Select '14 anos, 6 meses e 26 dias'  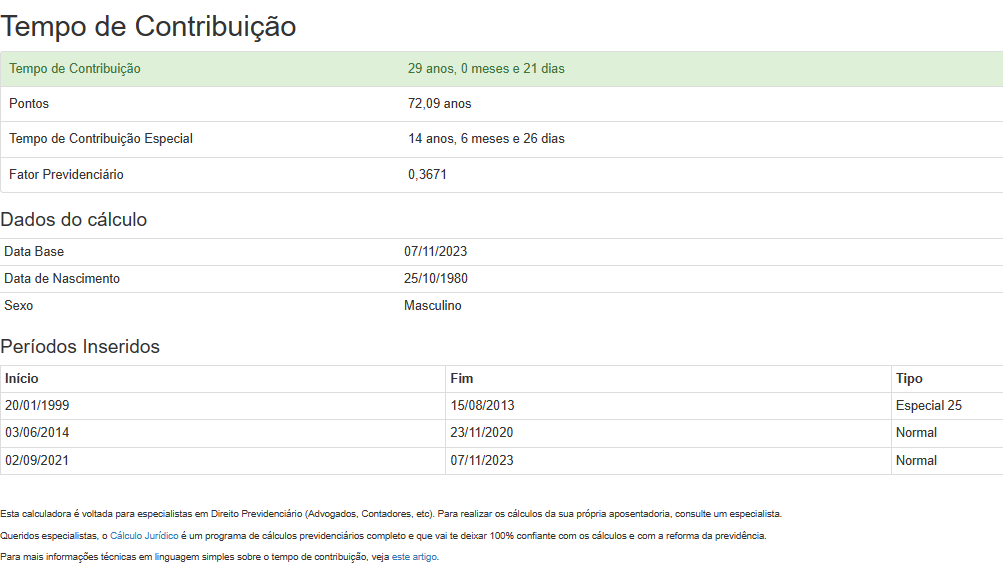[486, 139]
